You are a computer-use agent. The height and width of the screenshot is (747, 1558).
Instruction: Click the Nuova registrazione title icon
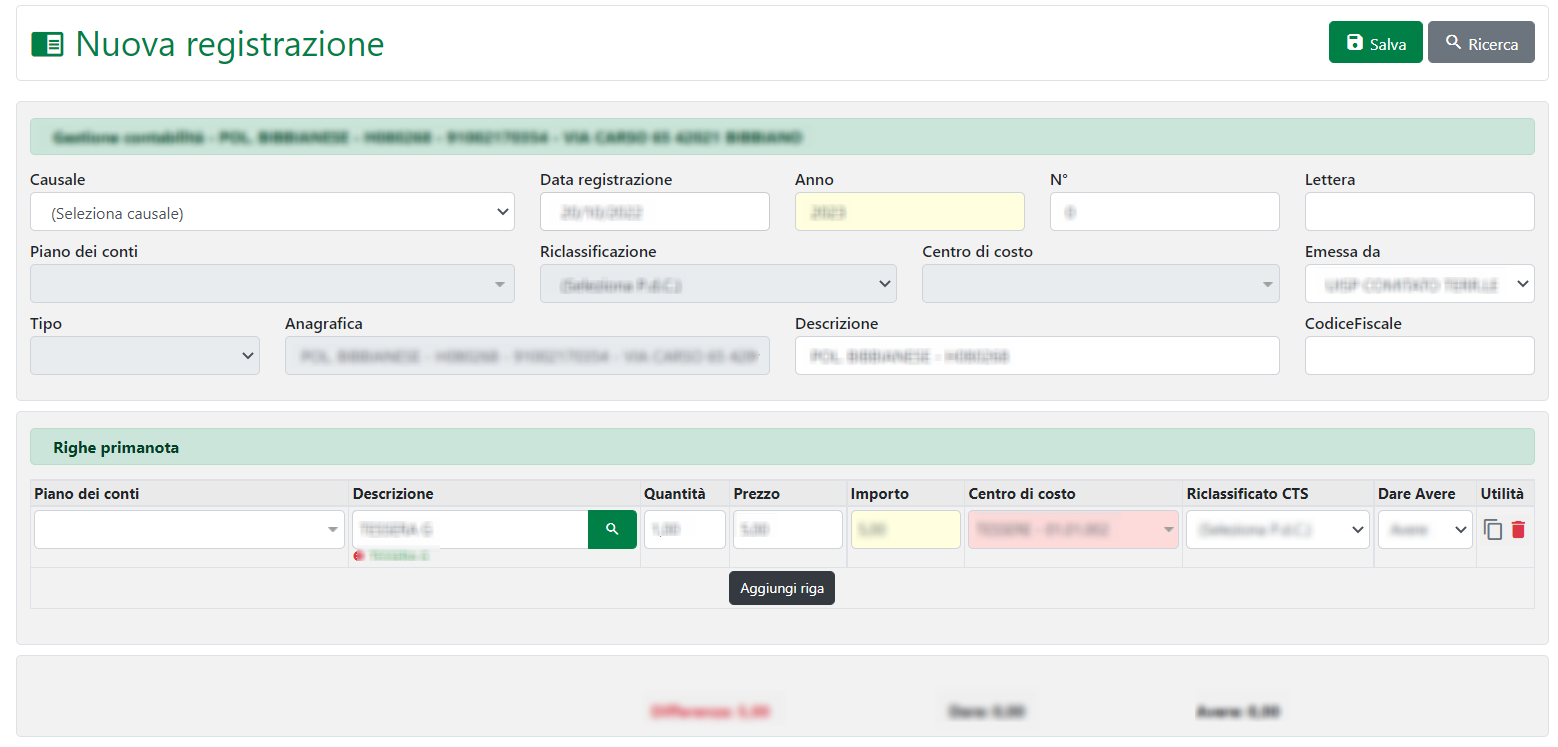tap(47, 44)
